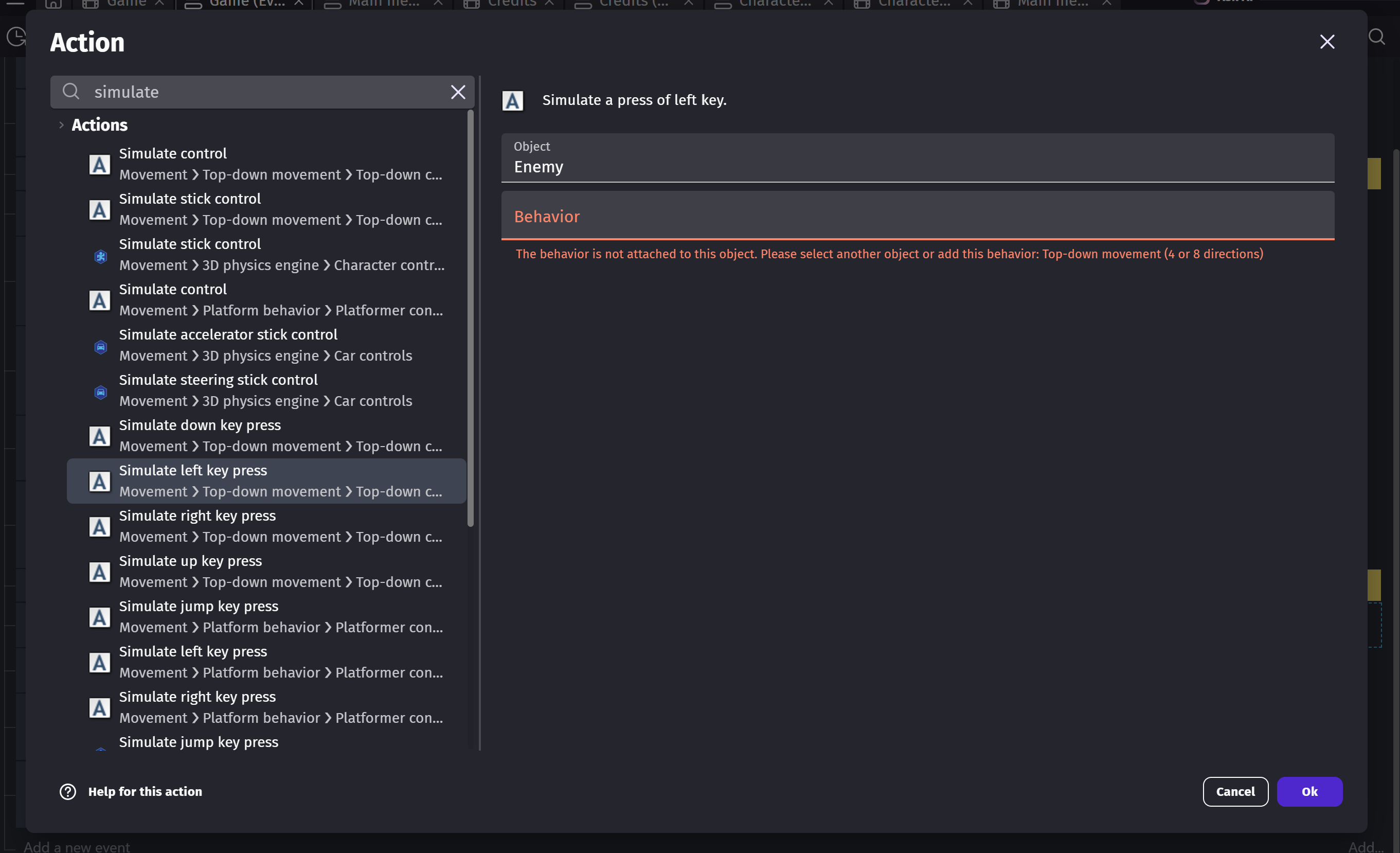
Task: Click 3D physics icon beside Simulate stick control
Action: point(101,256)
